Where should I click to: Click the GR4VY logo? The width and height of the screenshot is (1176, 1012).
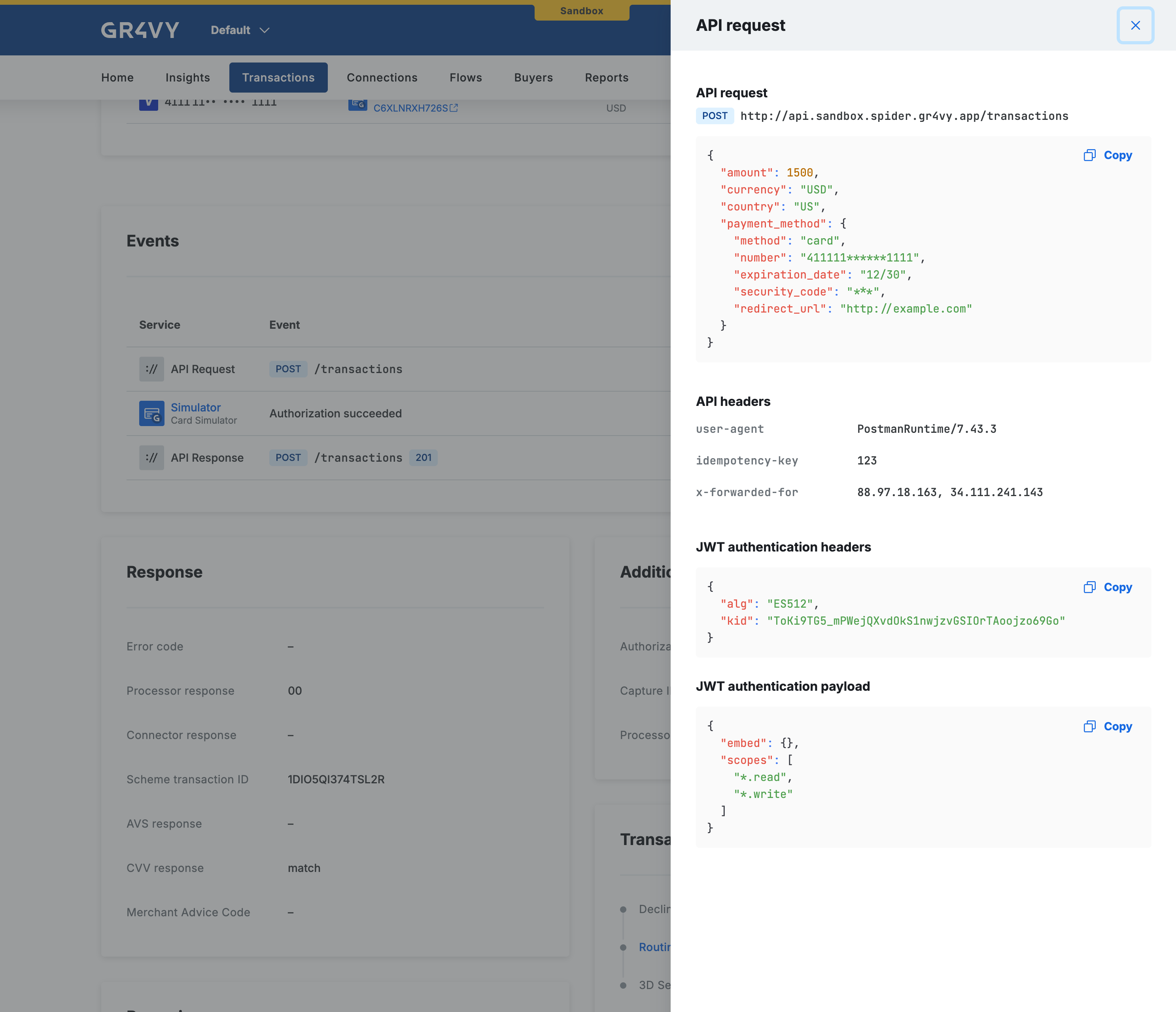tap(140, 30)
